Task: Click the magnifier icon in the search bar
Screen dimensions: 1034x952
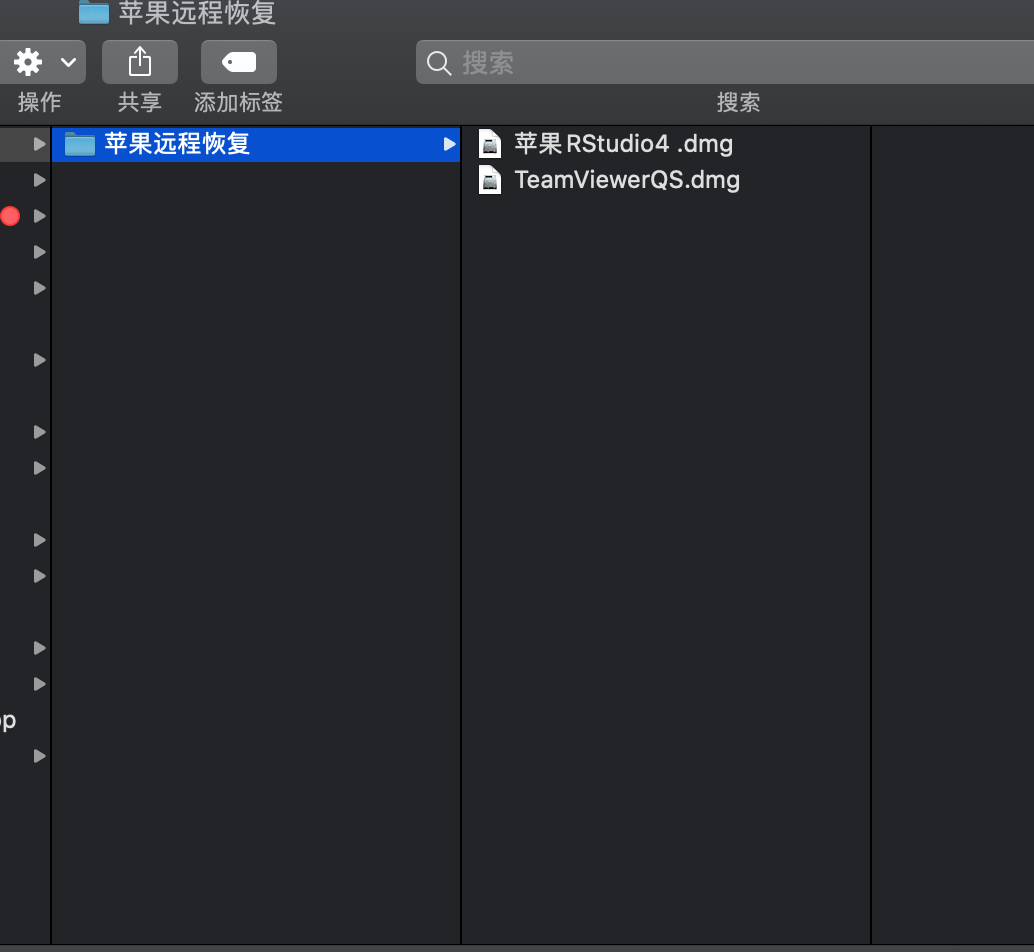Action: pyautogui.click(x=438, y=63)
